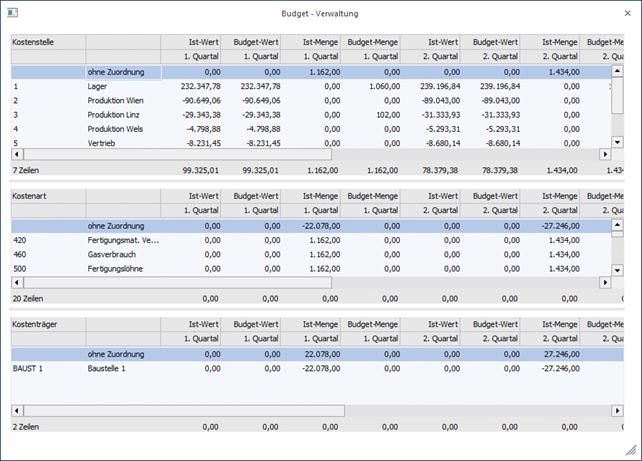The height and width of the screenshot is (461, 642).
Task: Close the Budget - Verwaltung window
Action: (626, 13)
